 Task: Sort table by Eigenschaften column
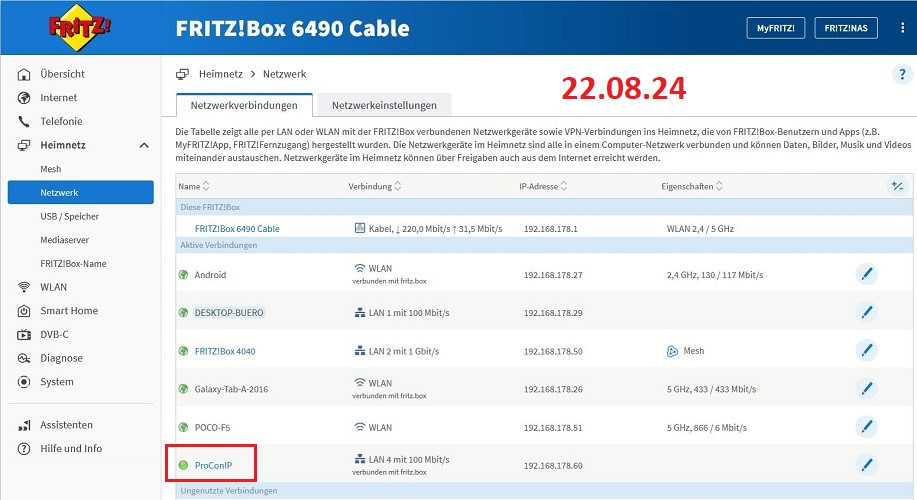692,186
